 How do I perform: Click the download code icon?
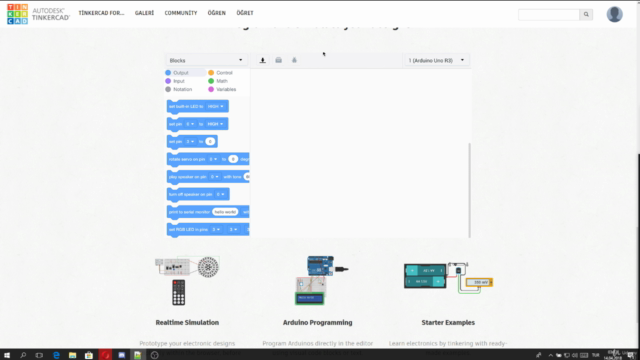tap(262, 60)
